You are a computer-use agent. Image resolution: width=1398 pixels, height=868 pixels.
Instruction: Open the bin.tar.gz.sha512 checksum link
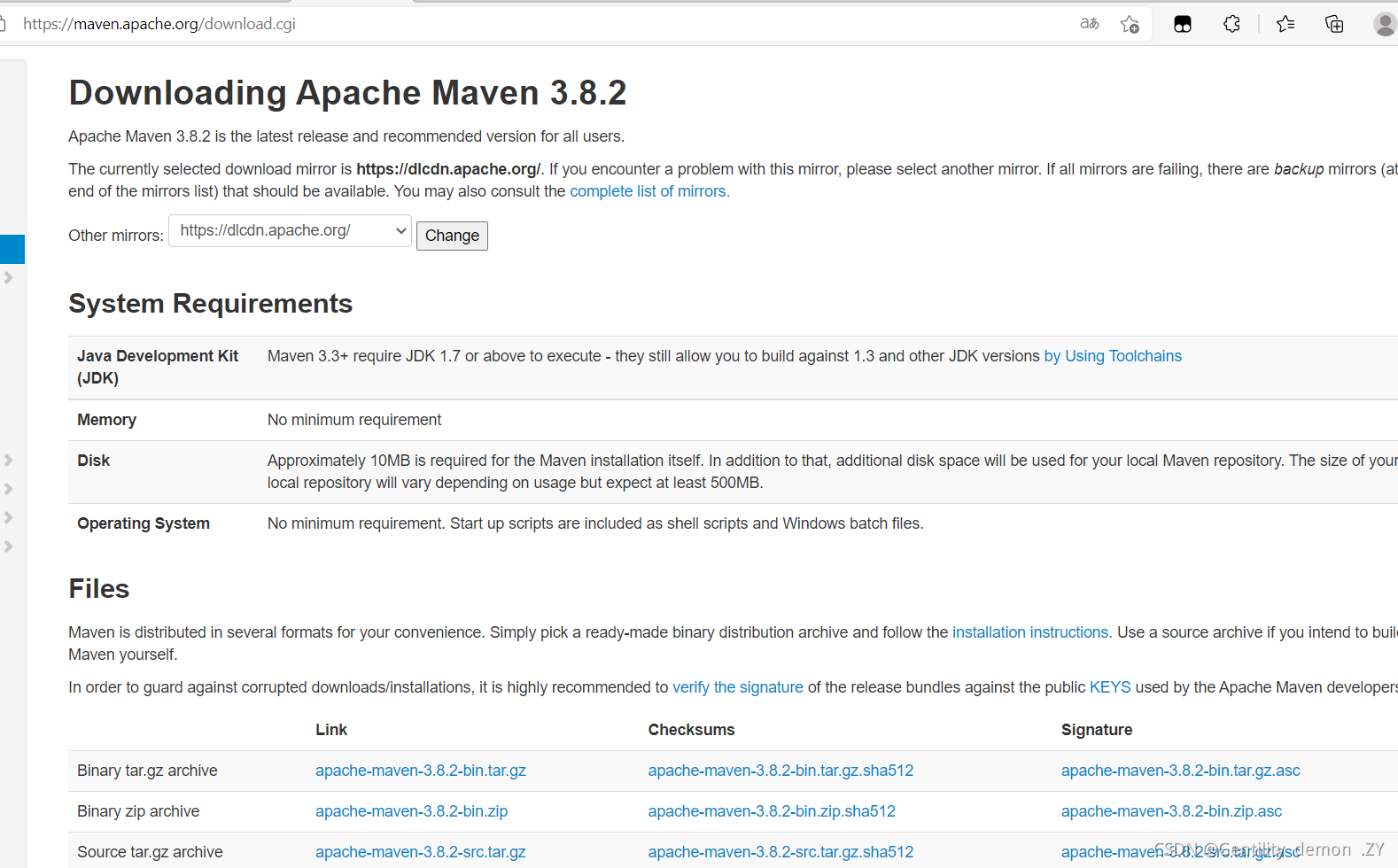click(781, 771)
